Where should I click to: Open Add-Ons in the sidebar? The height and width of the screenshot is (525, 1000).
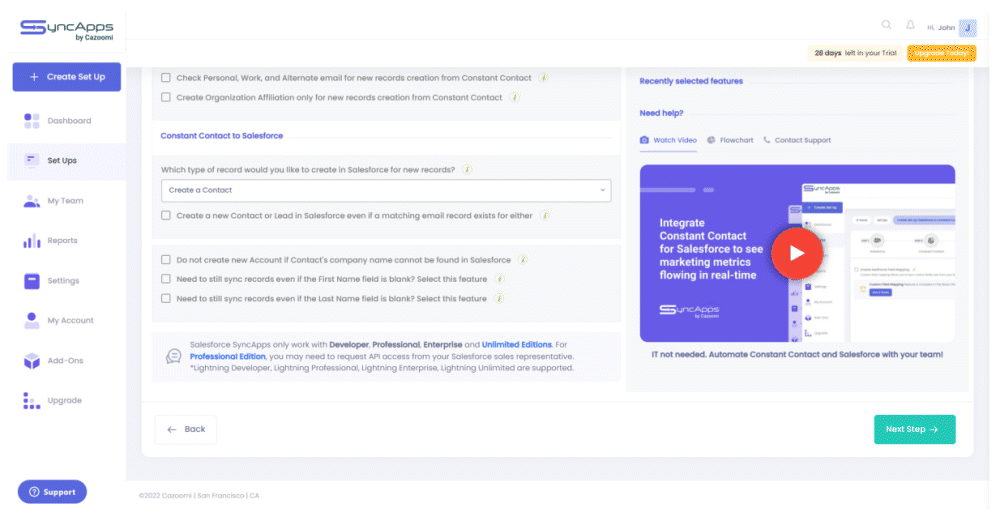pyautogui.click(x=66, y=361)
